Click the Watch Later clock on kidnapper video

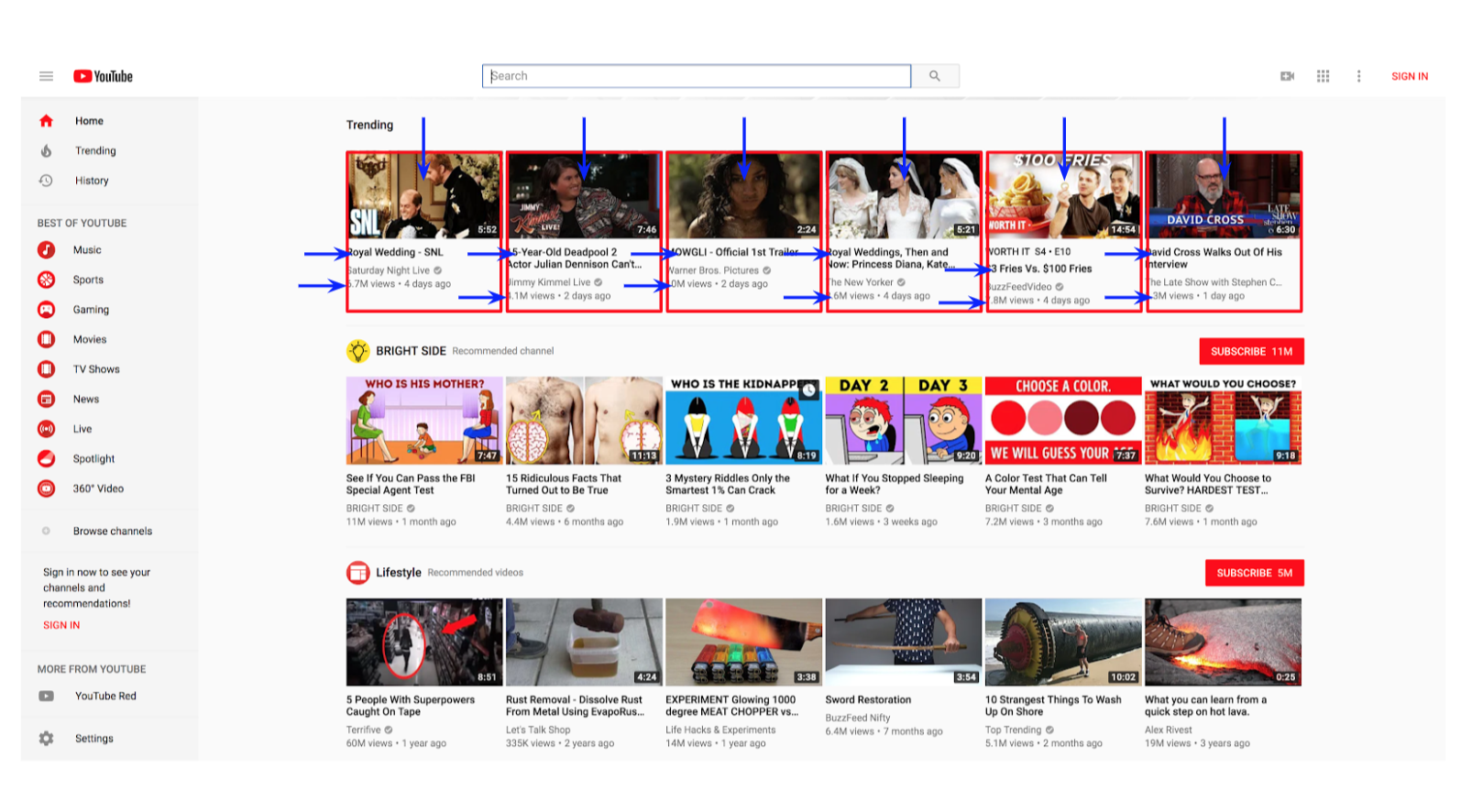coord(809,390)
